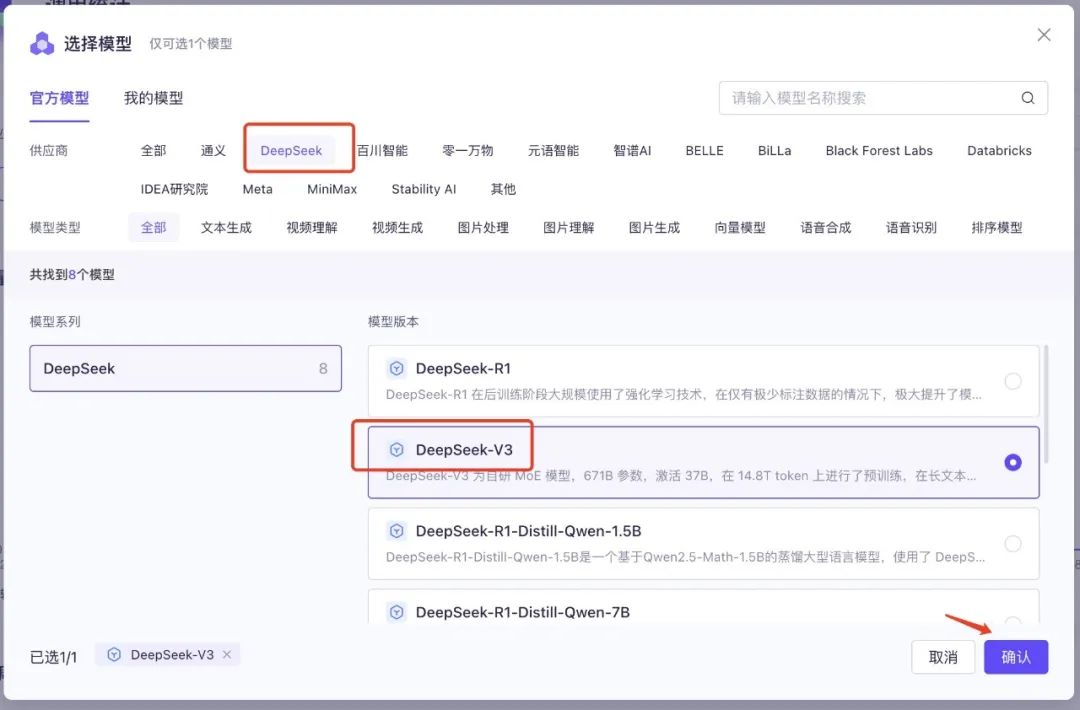Click the DeepSeek-V3 model icon in list

pyautogui.click(x=397, y=450)
